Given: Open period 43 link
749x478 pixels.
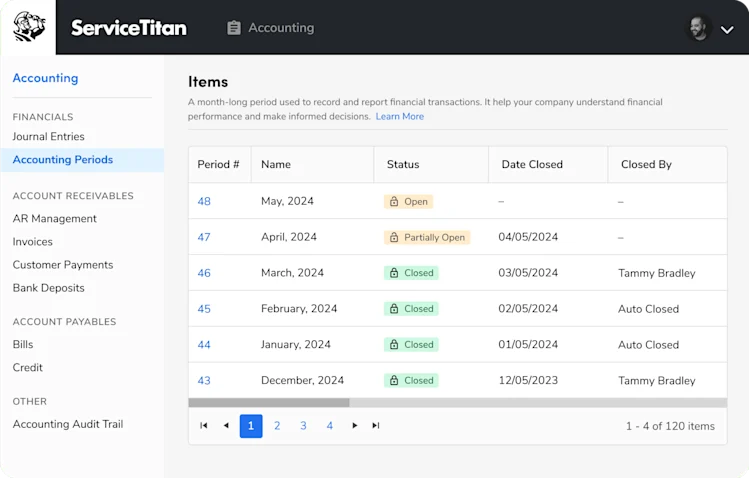Looking at the screenshot, I should 204,381.
